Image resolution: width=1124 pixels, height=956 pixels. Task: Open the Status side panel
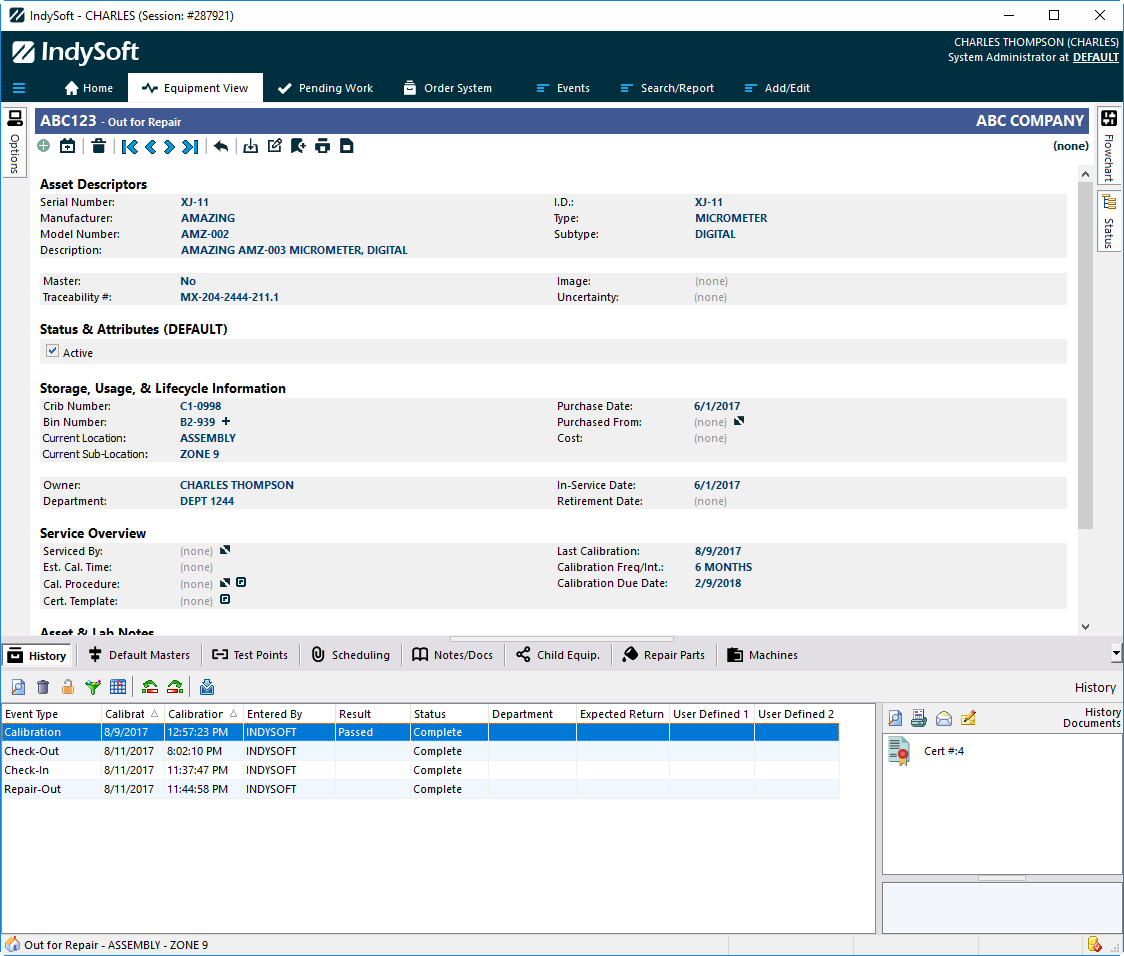coord(1109,221)
